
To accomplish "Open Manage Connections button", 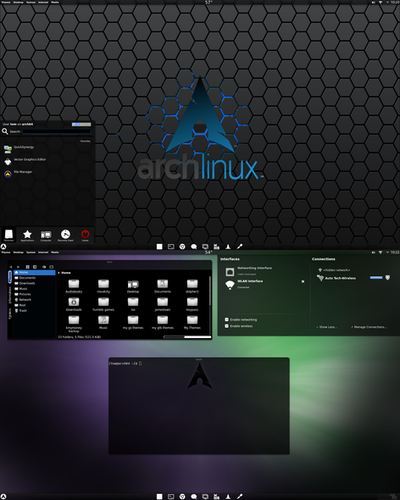I will coord(369,327).
